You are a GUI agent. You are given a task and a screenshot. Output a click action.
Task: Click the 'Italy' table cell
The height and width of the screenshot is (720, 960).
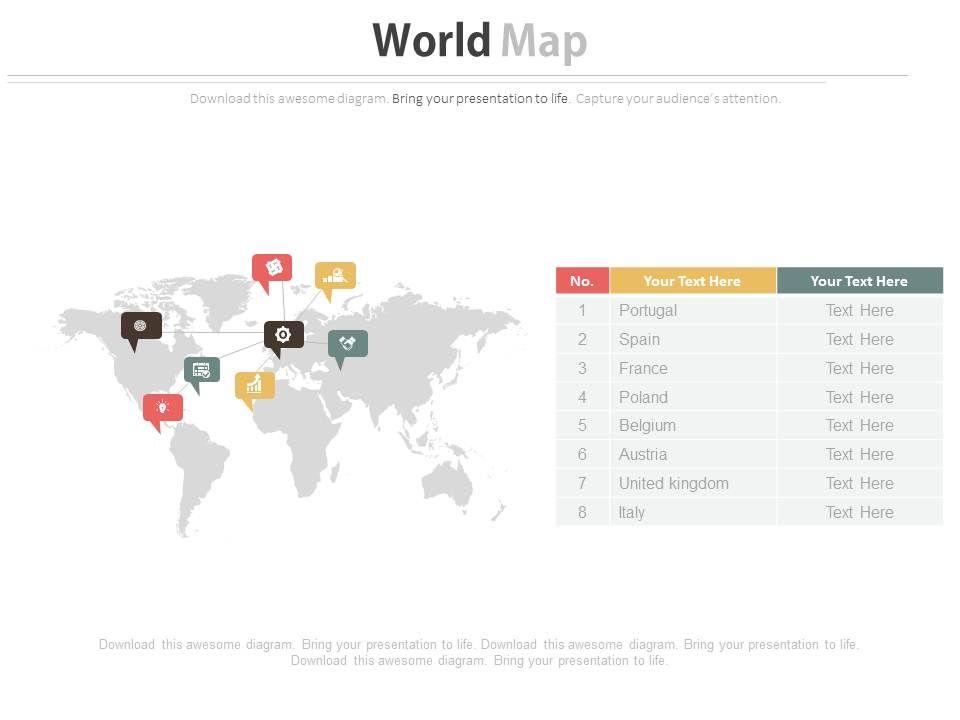click(x=631, y=512)
